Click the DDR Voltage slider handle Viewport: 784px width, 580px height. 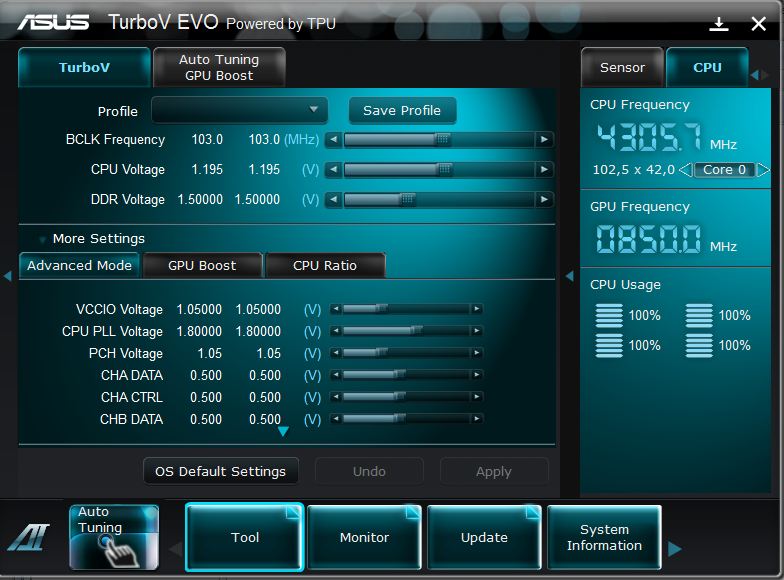408,200
